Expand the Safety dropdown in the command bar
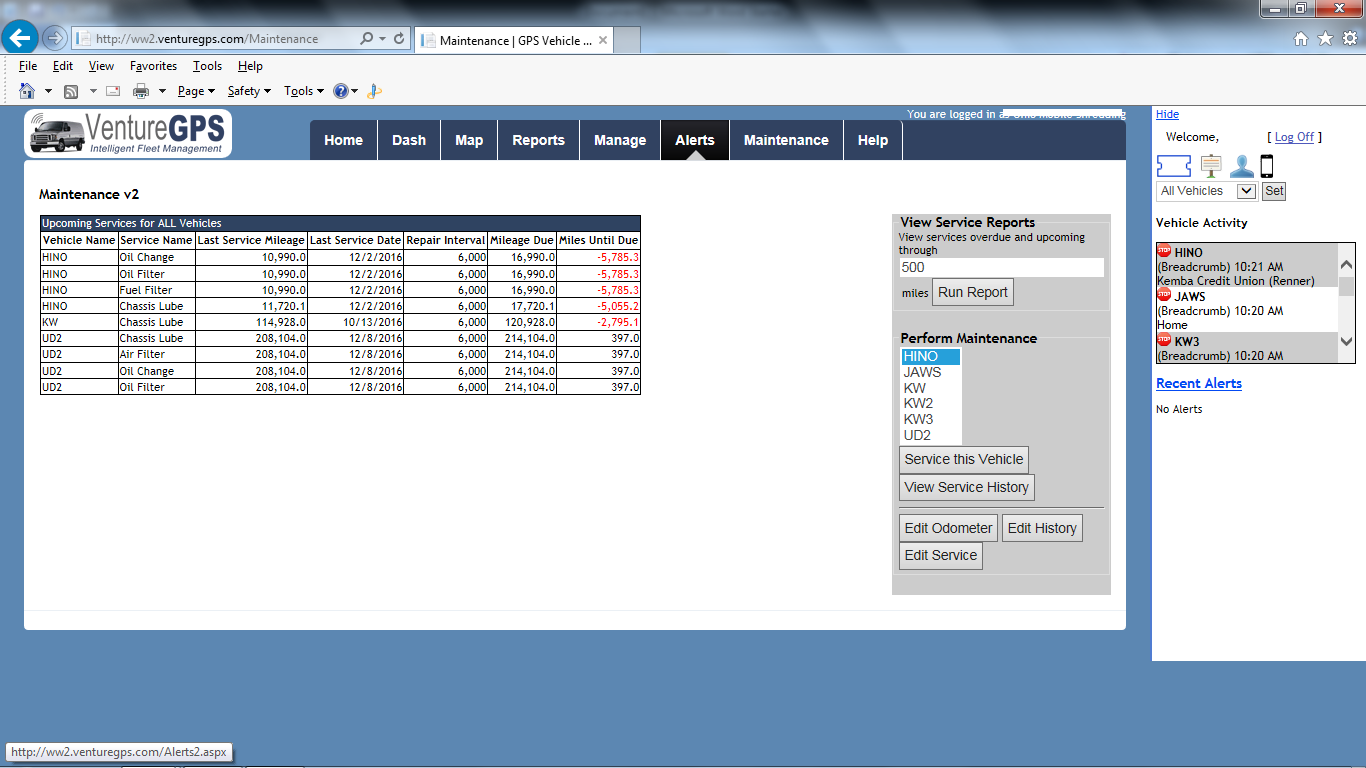The width and height of the screenshot is (1366, 768). tap(249, 91)
